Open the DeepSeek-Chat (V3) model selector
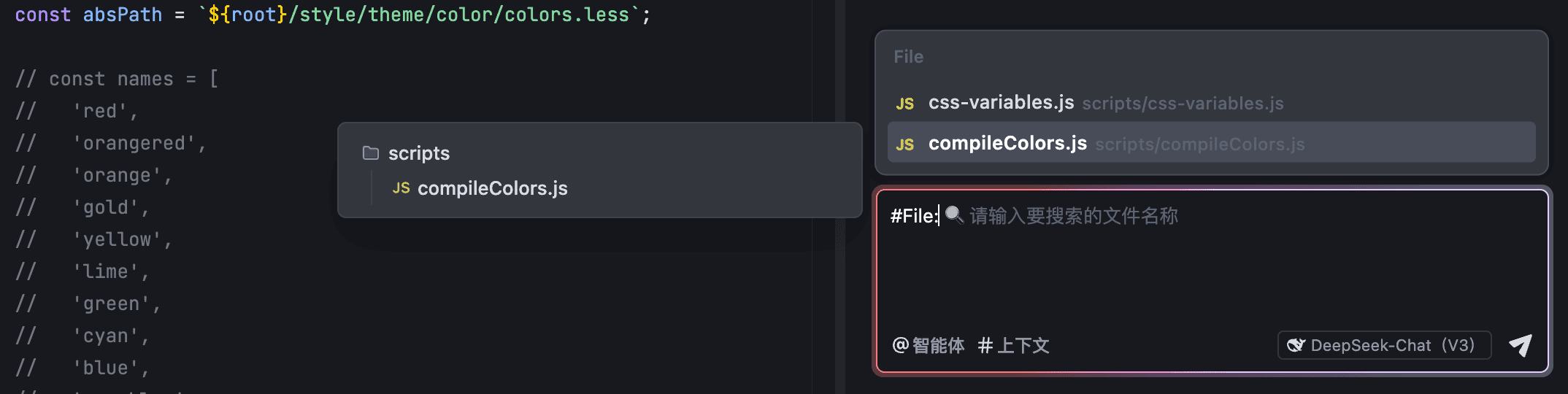Screen dimensions: 1568x394 pyautogui.click(x=1384, y=345)
